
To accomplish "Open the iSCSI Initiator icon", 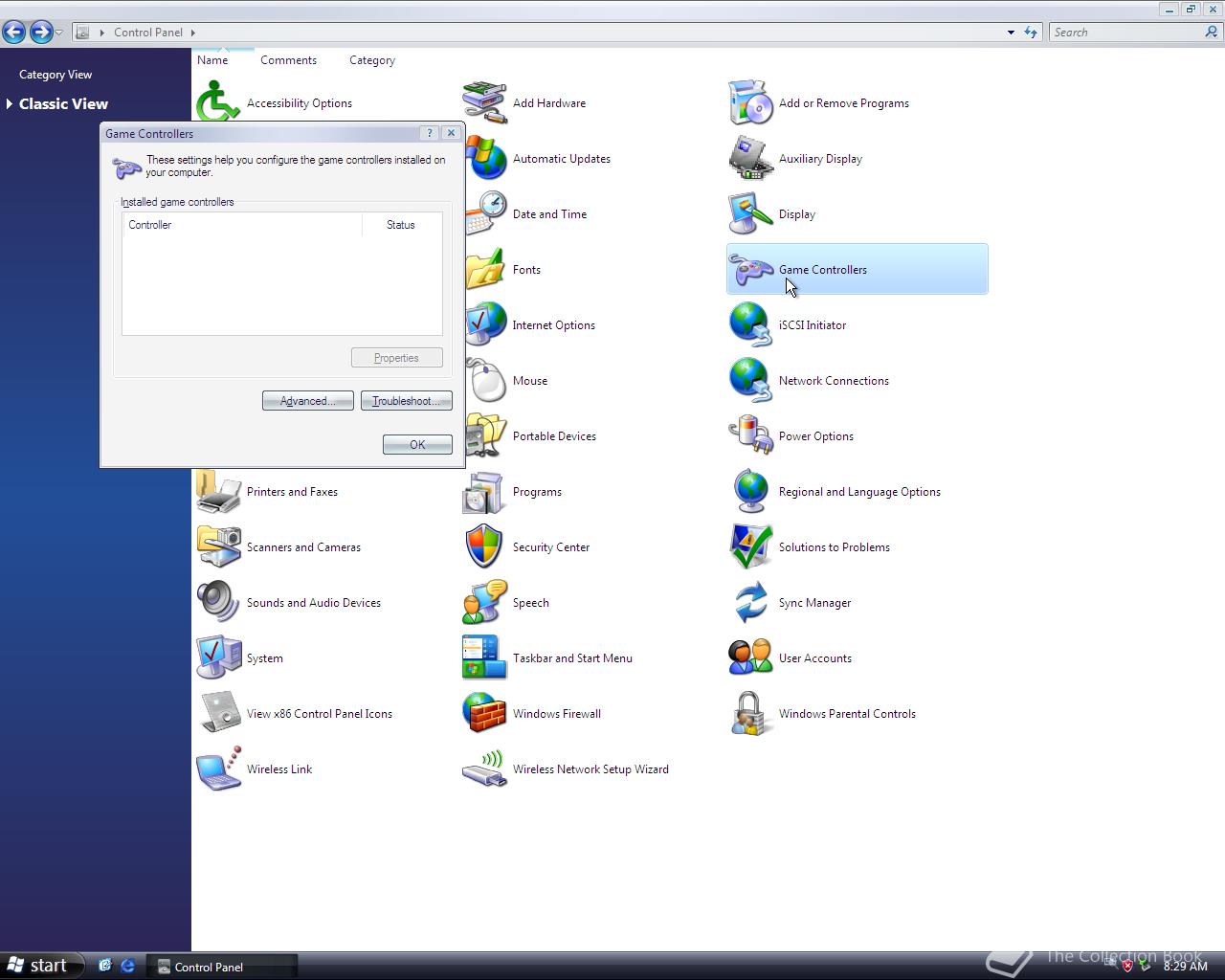I will click(750, 325).
